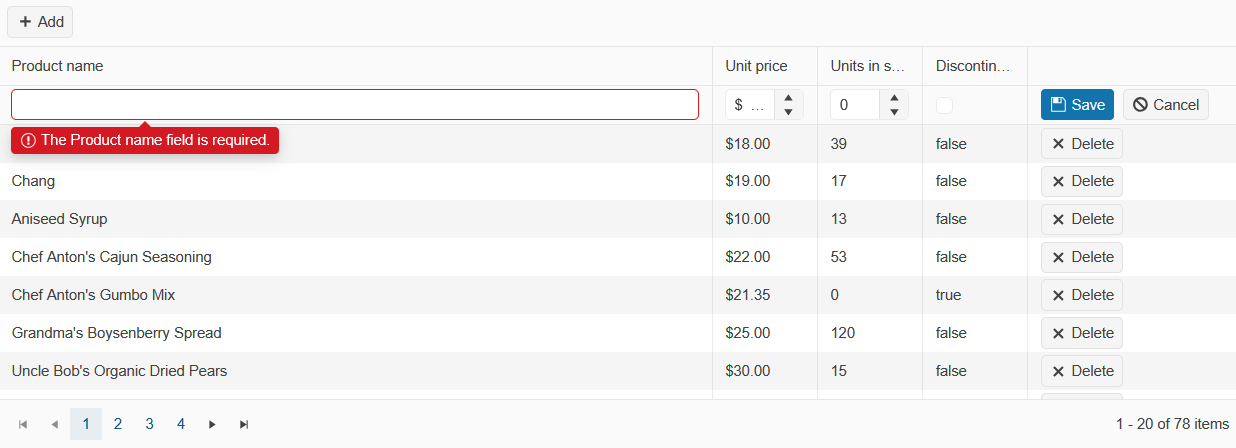Delete the Aniseed Syrup row
Screen dimensions: 1236x448
coord(1081,219)
